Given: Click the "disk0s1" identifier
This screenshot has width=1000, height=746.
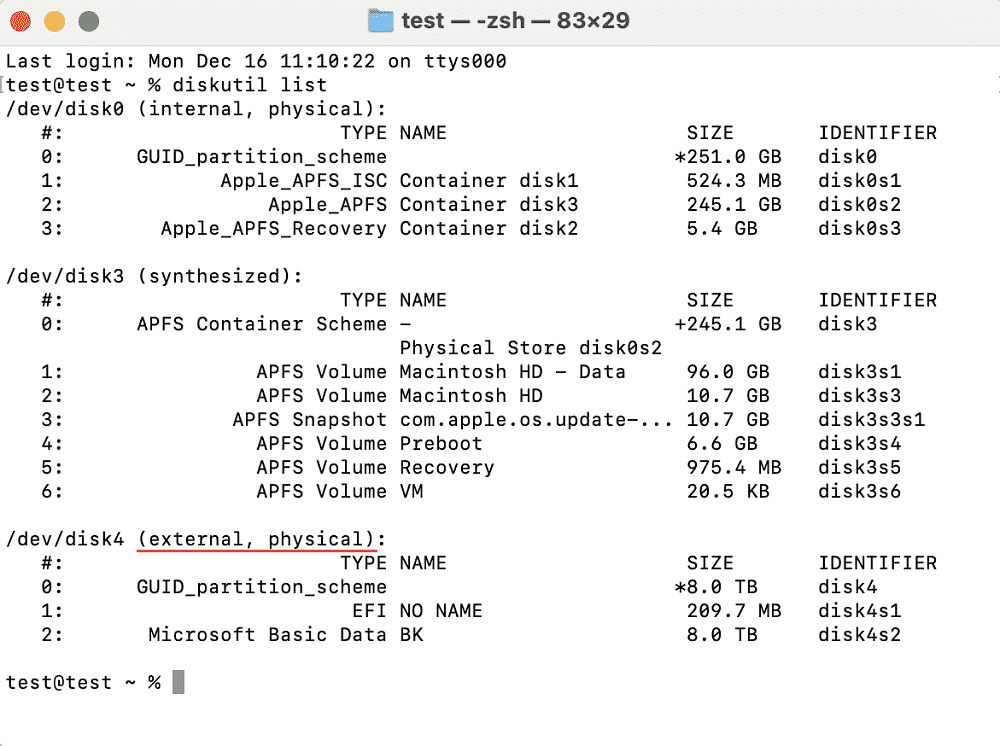Looking at the screenshot, I should tap(860, 180).
